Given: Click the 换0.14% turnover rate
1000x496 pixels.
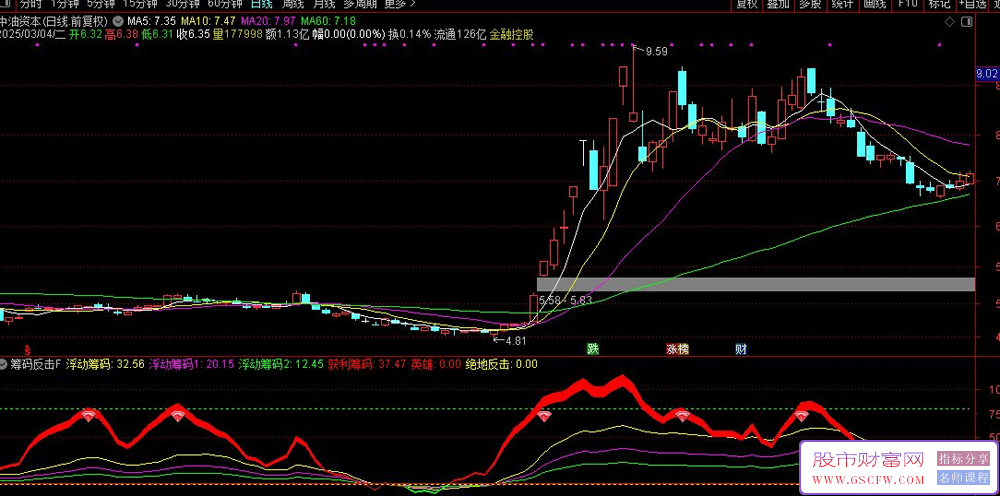Looking at the screenshot, I should pyautogui.click(x=409, y=34).
